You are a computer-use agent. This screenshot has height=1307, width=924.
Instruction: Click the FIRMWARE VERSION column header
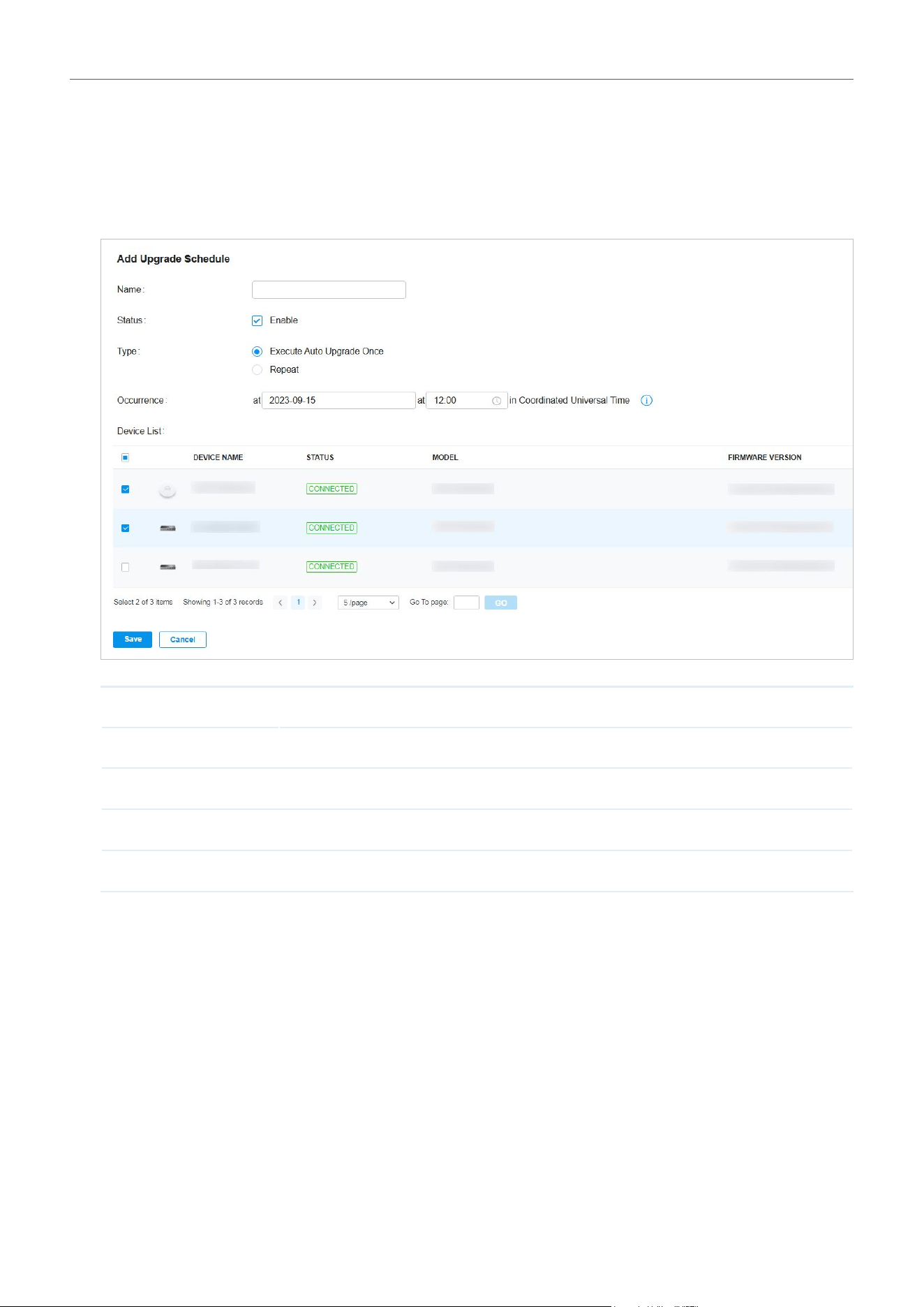[765, 458]
